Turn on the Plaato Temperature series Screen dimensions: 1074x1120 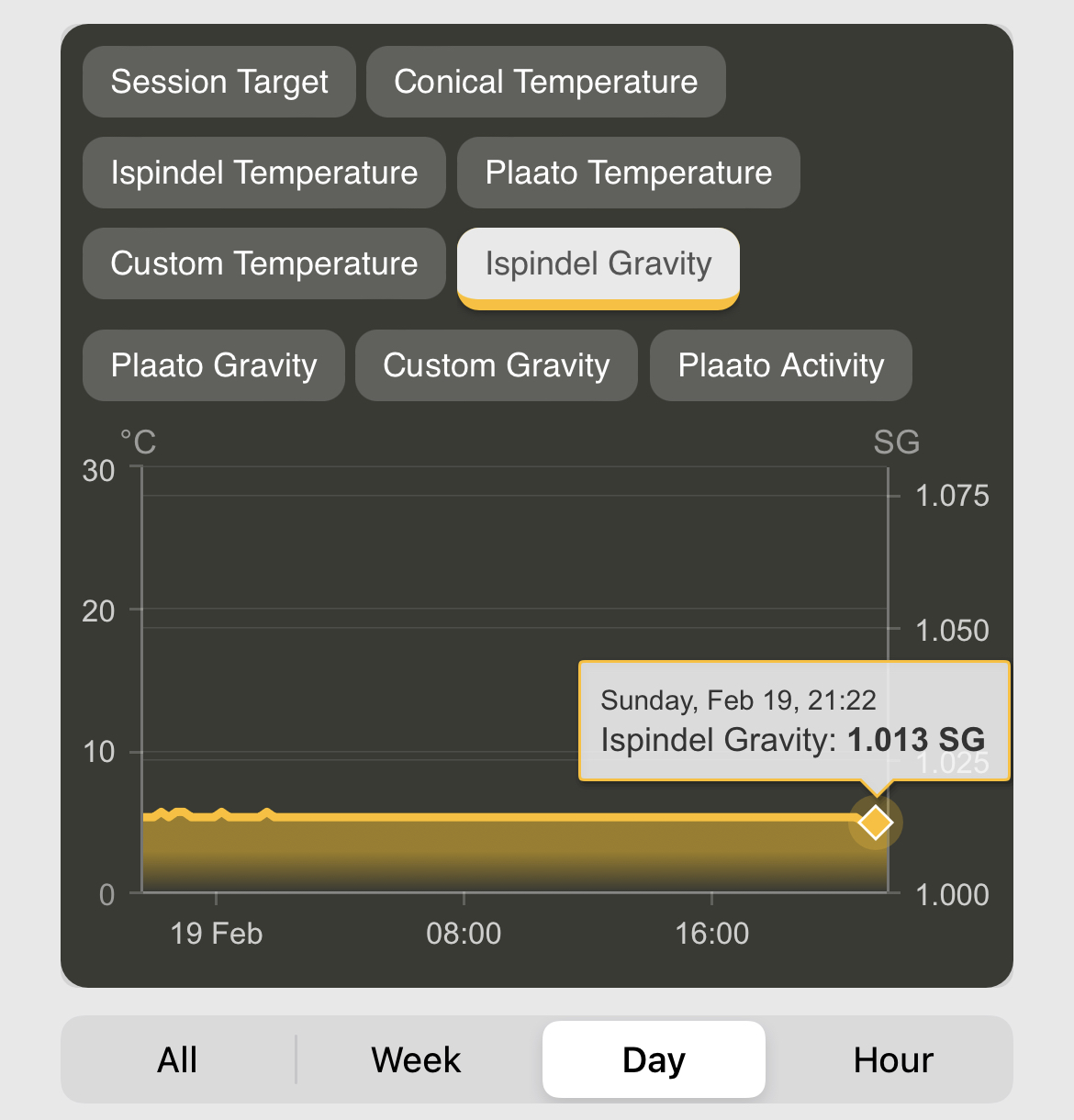628,173
